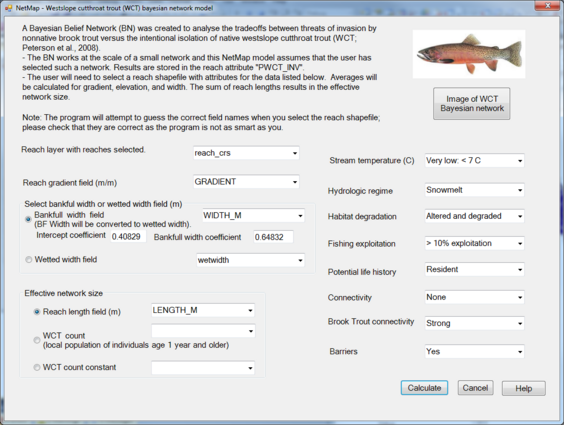The width and height of the screenshot is (564, 425).
Task: Expand the Hydrologic regime dropdown
Action: (474, 190)
